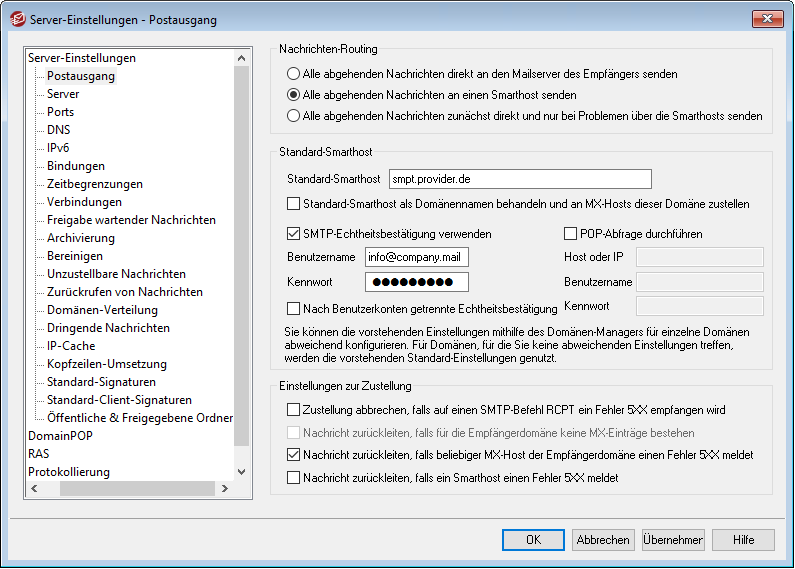
Task: Open Protokollierung section in the tree
Action: (69, 472)
